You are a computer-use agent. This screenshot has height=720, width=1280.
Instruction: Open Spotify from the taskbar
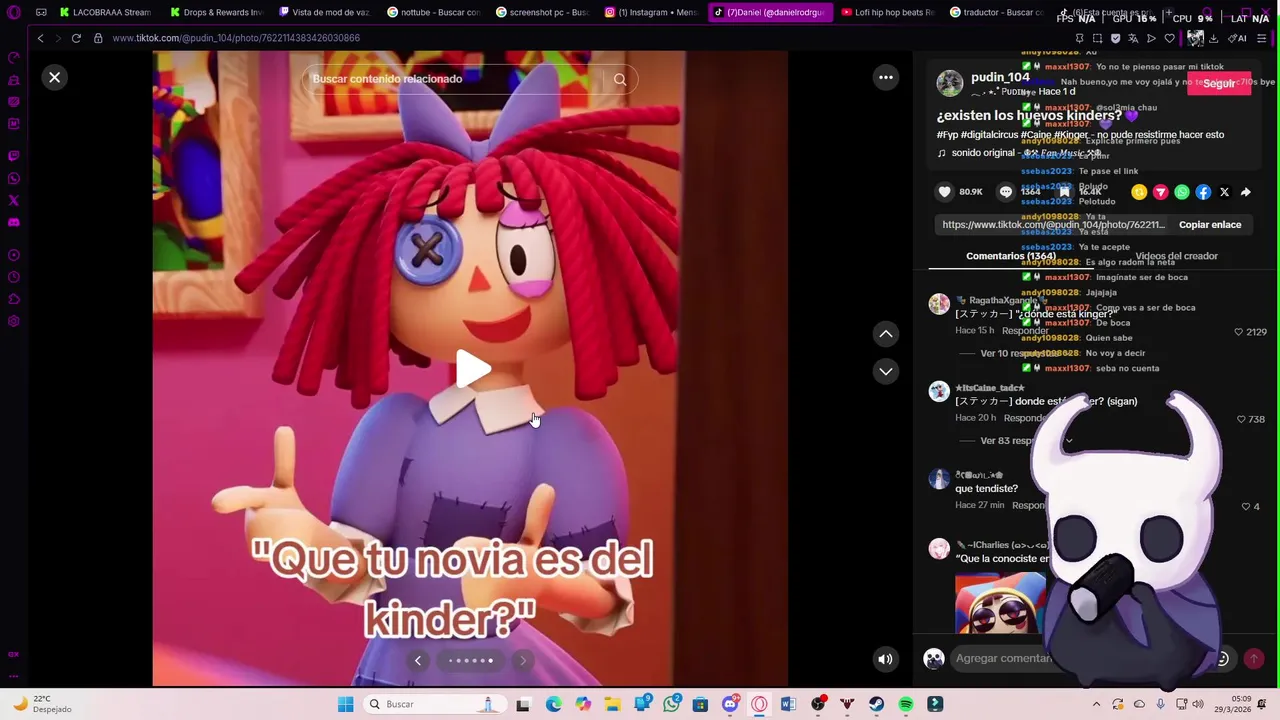click(x=906, y=704)
